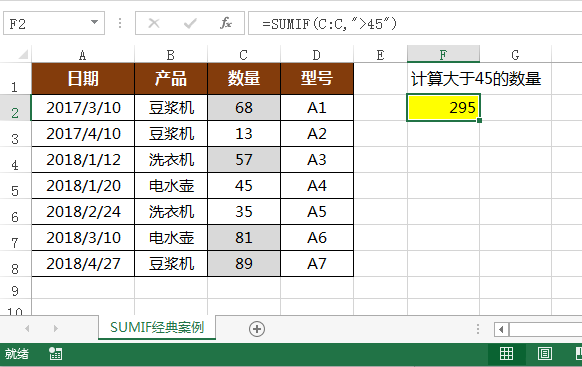Click quantity cell 89
This screenshot has height=367, width=582.
click(x=244, y=263)
